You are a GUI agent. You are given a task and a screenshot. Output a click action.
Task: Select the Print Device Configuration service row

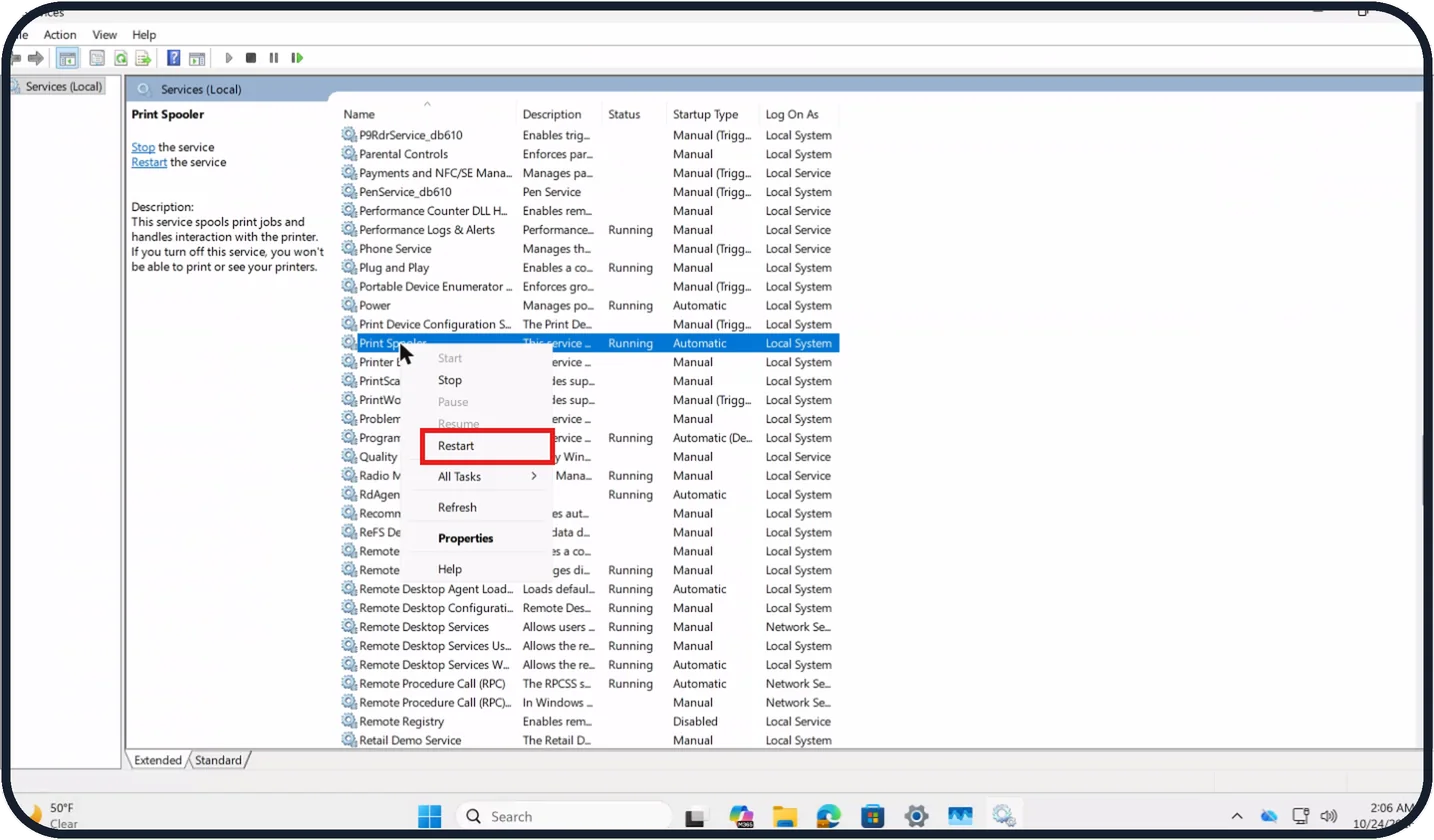point(589,324)
